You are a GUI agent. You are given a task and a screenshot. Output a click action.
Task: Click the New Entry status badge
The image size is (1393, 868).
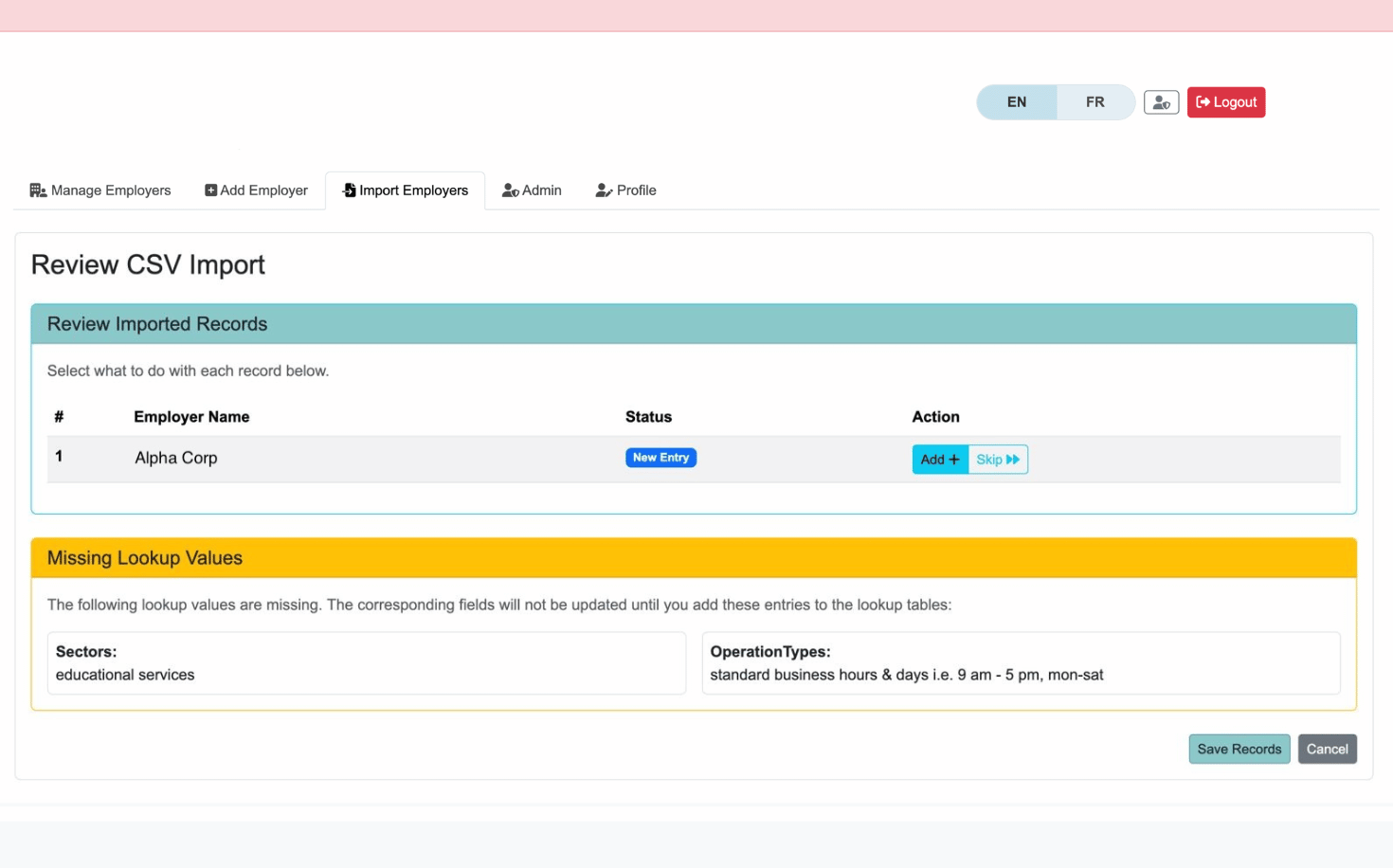660,458
